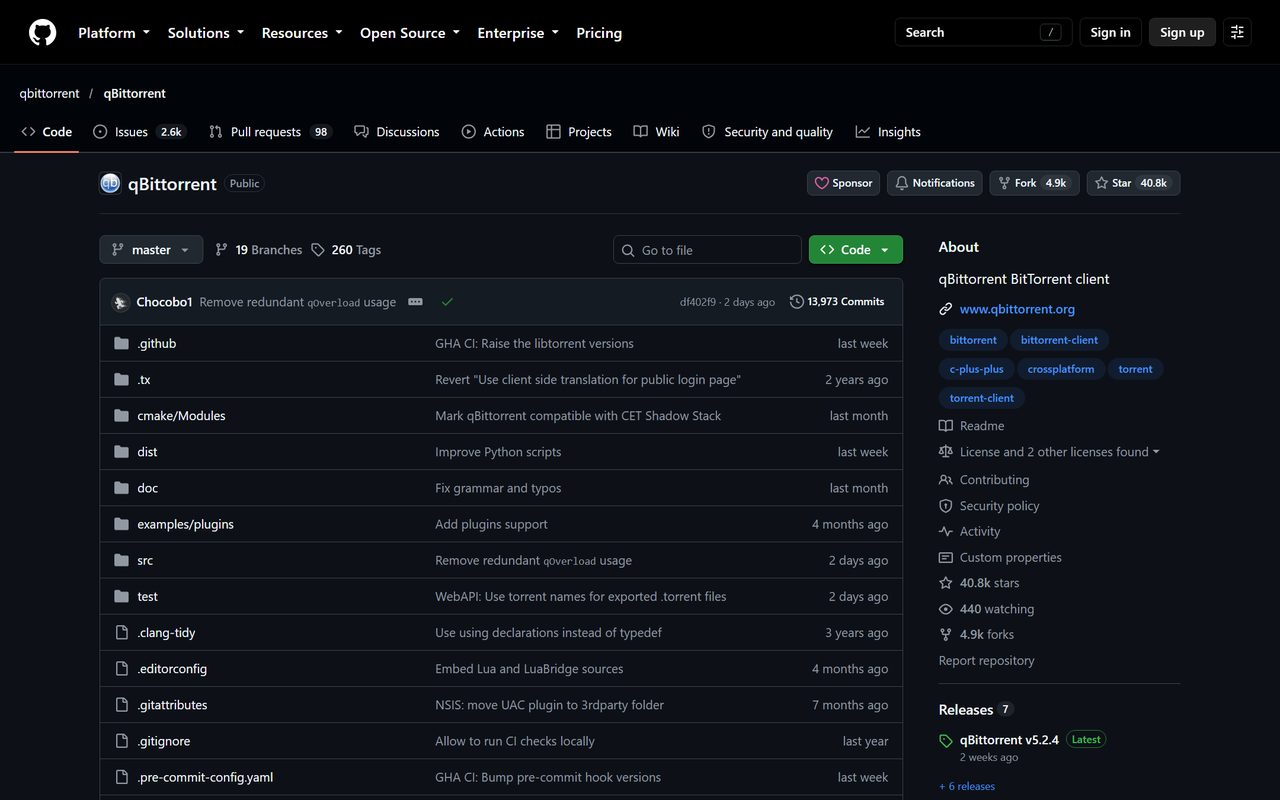1280x800 pixels.
Task: Open the Platform dropdown menu
Action: [x=114, y=33]
